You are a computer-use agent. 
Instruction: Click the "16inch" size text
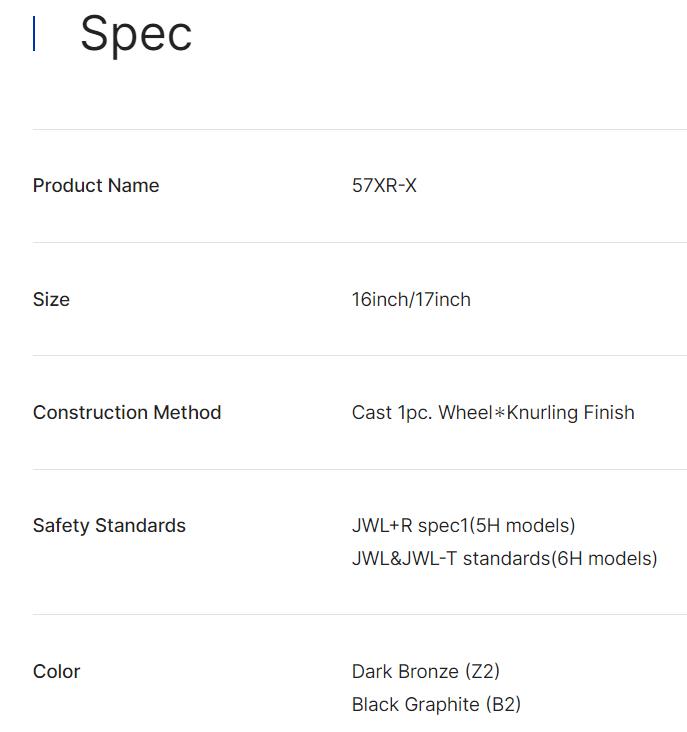pyautogui.click(x=378, y=299)
